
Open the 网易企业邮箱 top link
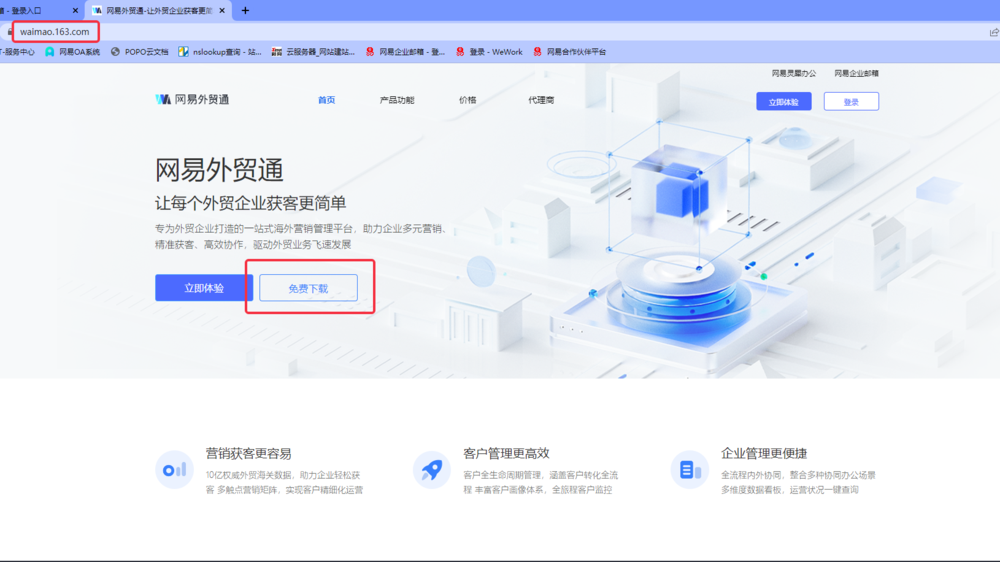point(857,73)
